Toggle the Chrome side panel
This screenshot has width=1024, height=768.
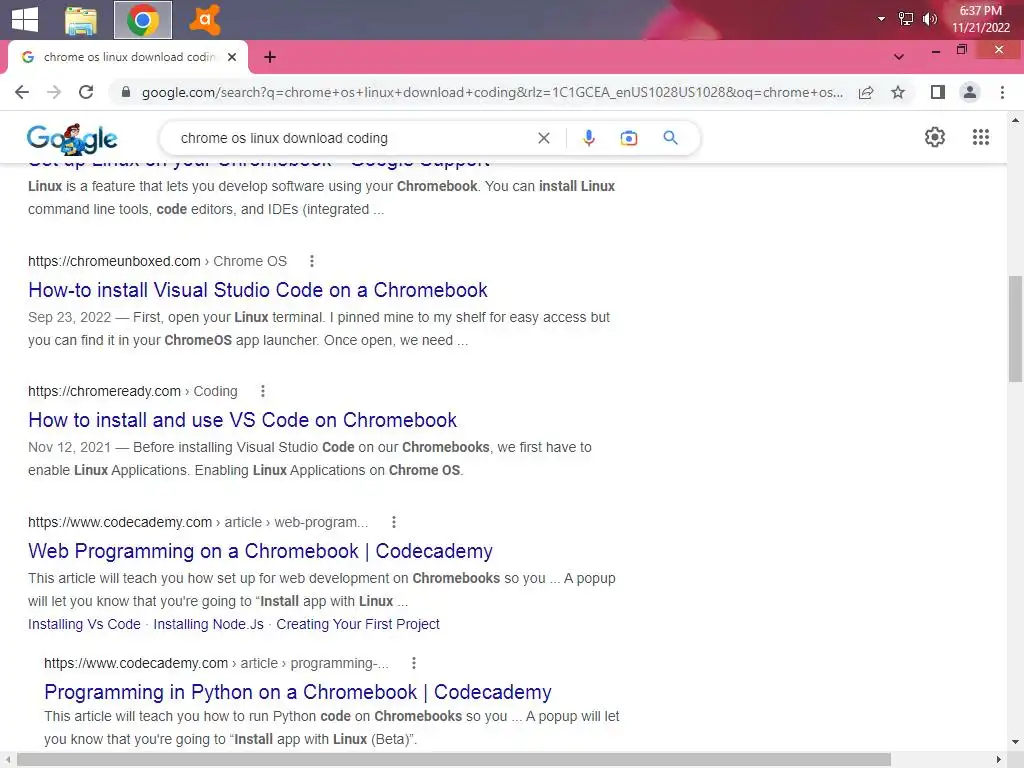click(x=938, y=92)
